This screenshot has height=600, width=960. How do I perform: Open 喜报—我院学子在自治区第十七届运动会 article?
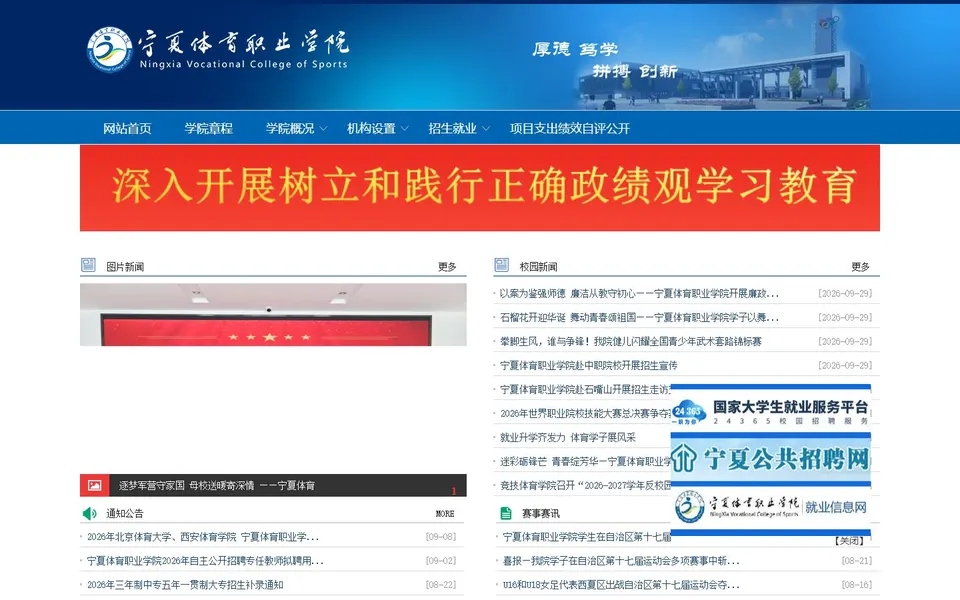(621, 561)
